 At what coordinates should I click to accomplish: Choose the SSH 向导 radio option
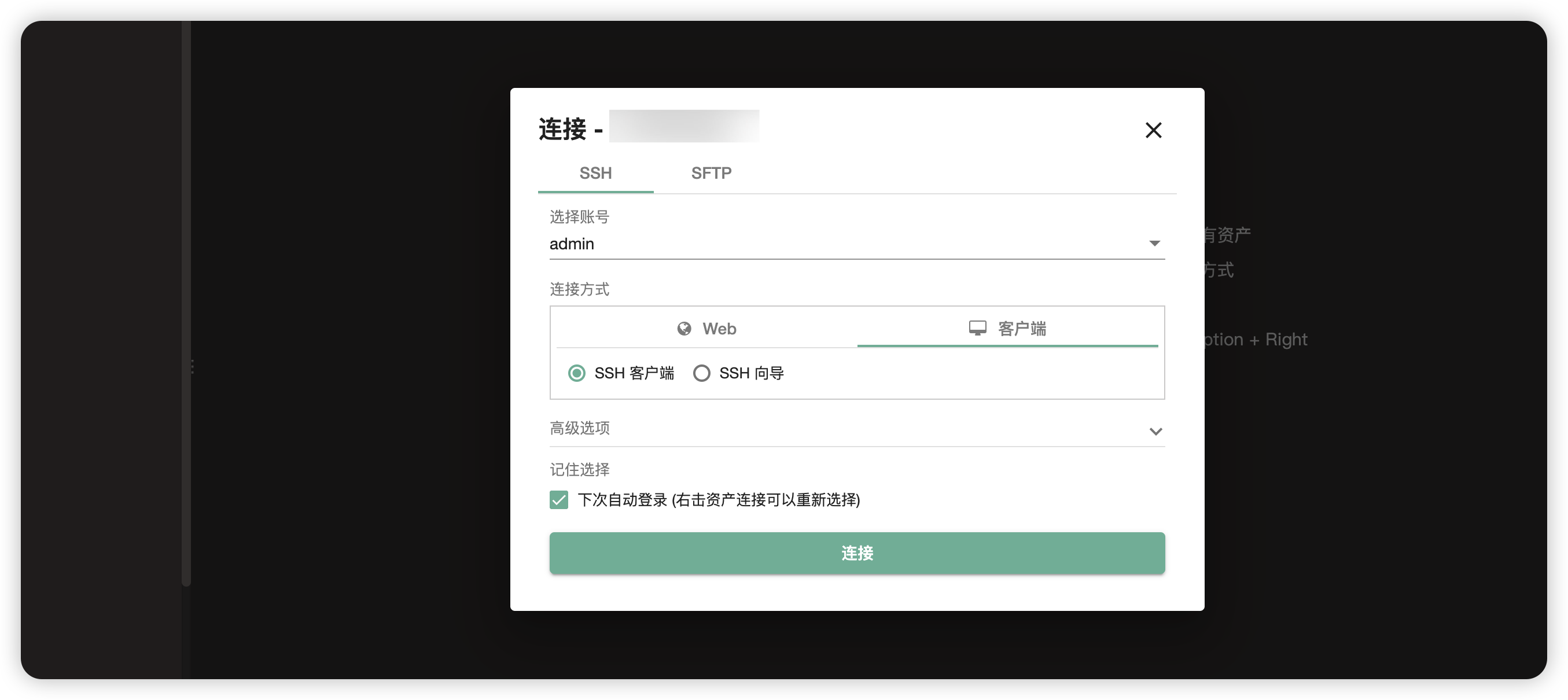738,373
